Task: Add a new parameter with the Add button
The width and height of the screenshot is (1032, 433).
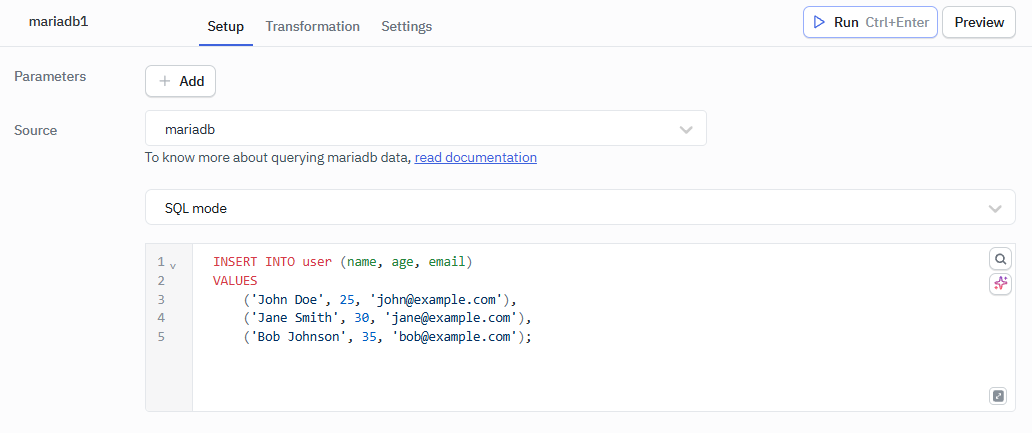Action: (x=180, y=81)
